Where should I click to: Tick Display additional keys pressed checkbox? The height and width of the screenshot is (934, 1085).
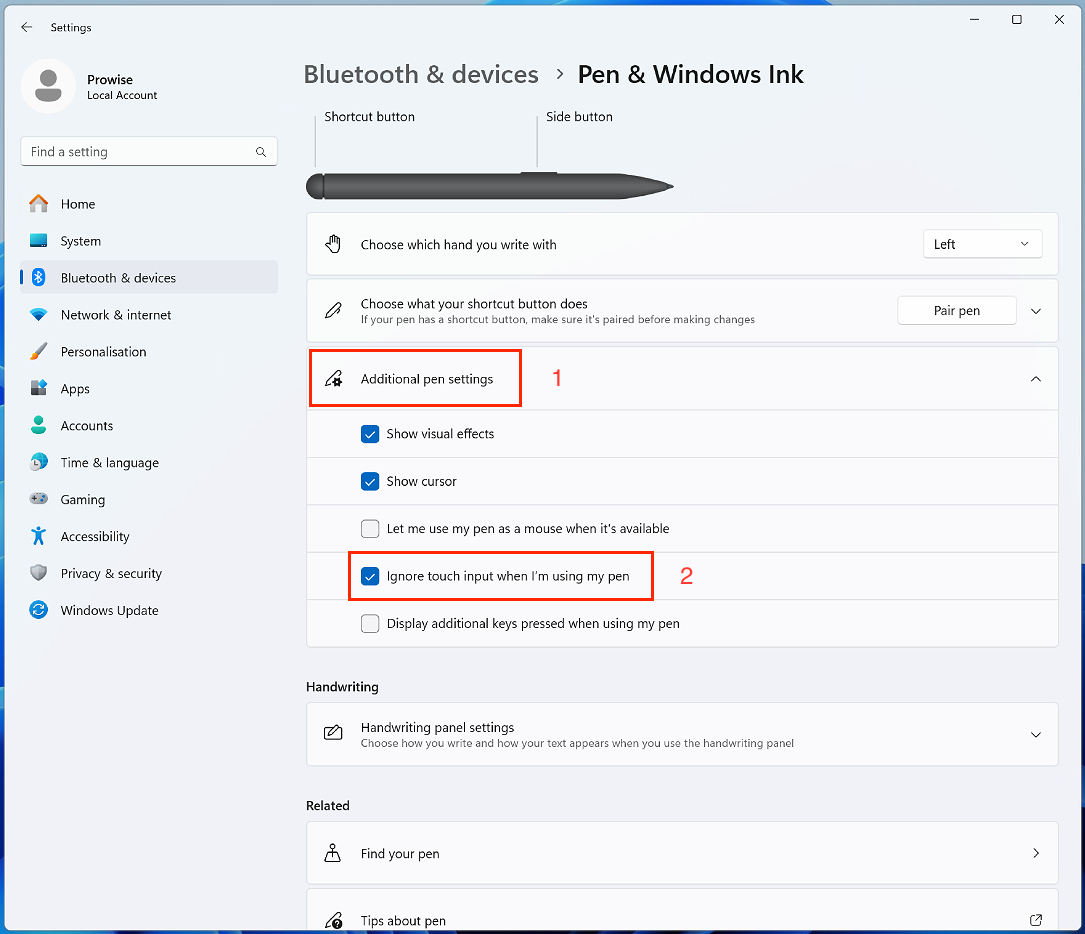click(370, 624)
